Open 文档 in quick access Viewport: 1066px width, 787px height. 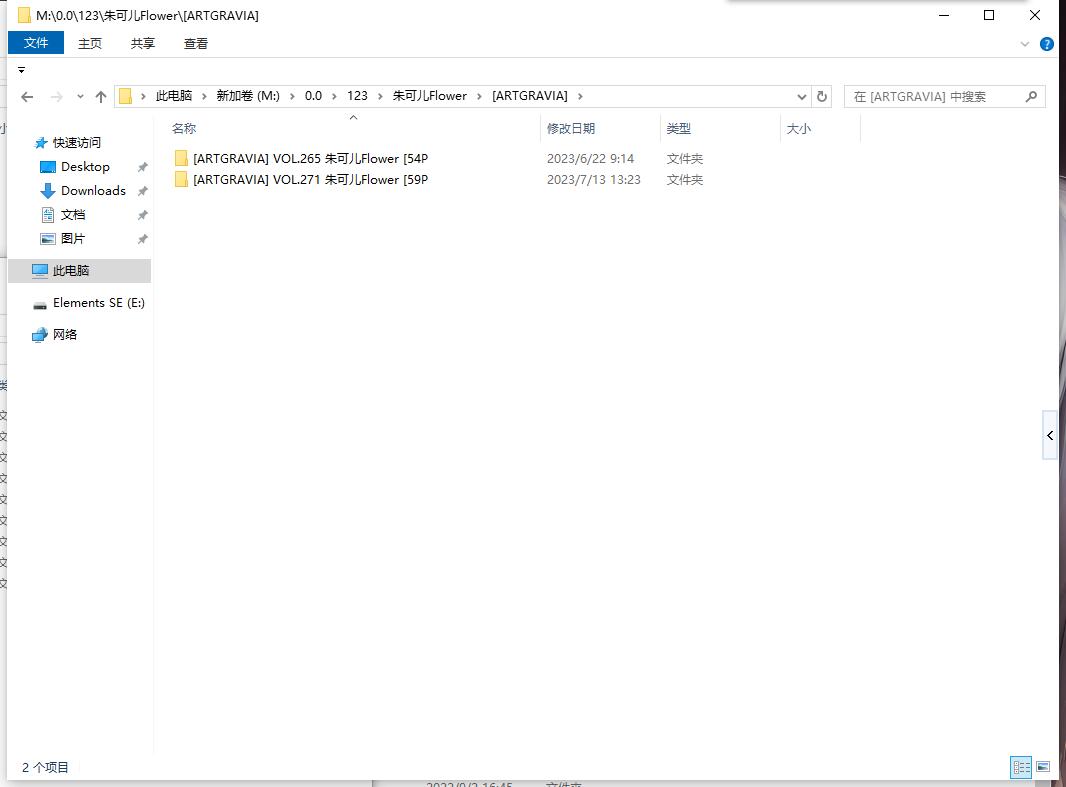[73, 215]
